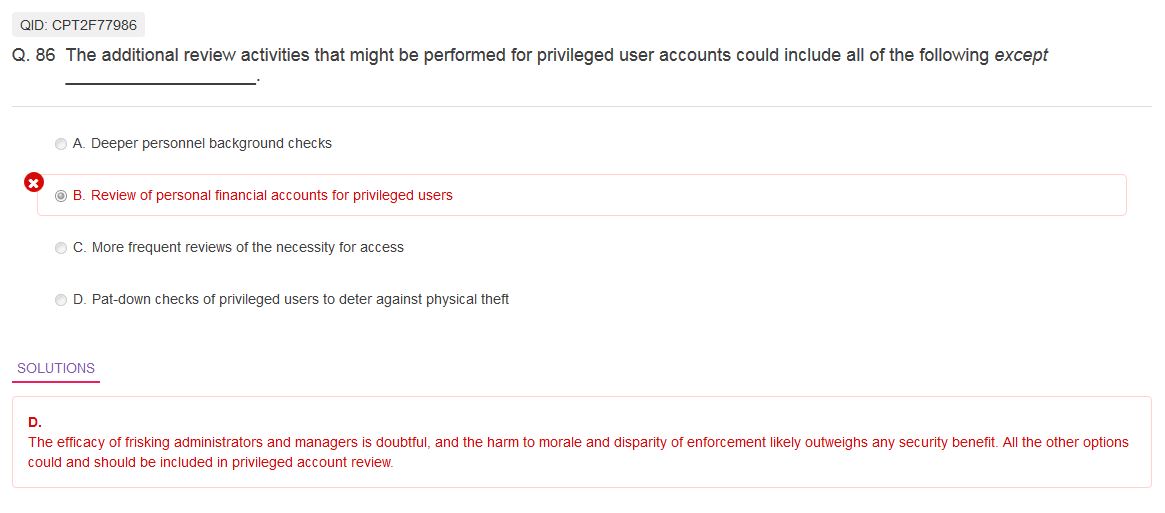Click the italic word 'except' in question

(x=1020, y=56)
